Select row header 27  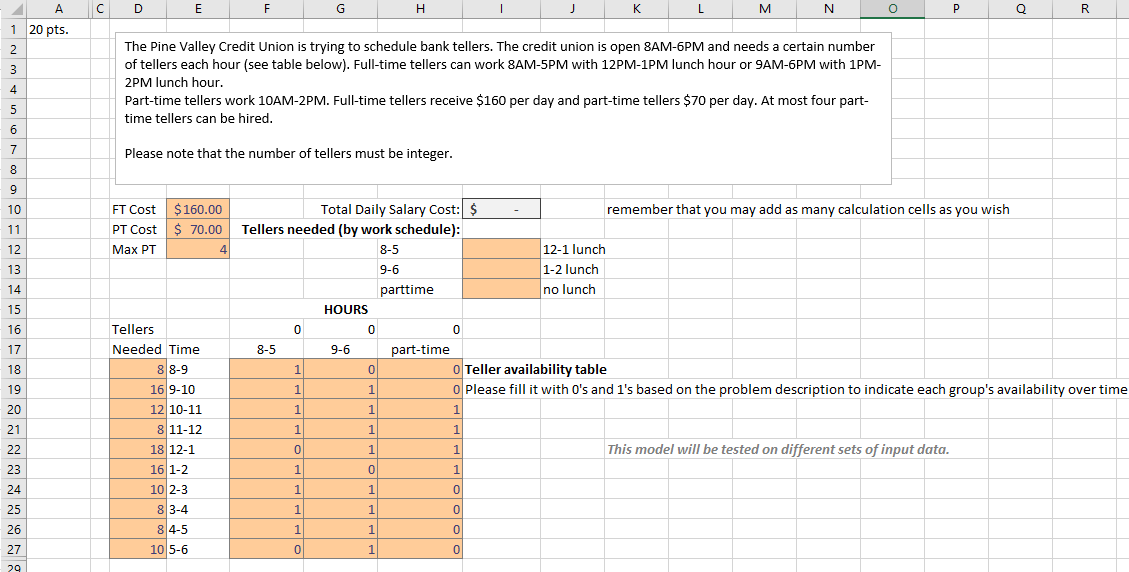(x=12, y=550)
